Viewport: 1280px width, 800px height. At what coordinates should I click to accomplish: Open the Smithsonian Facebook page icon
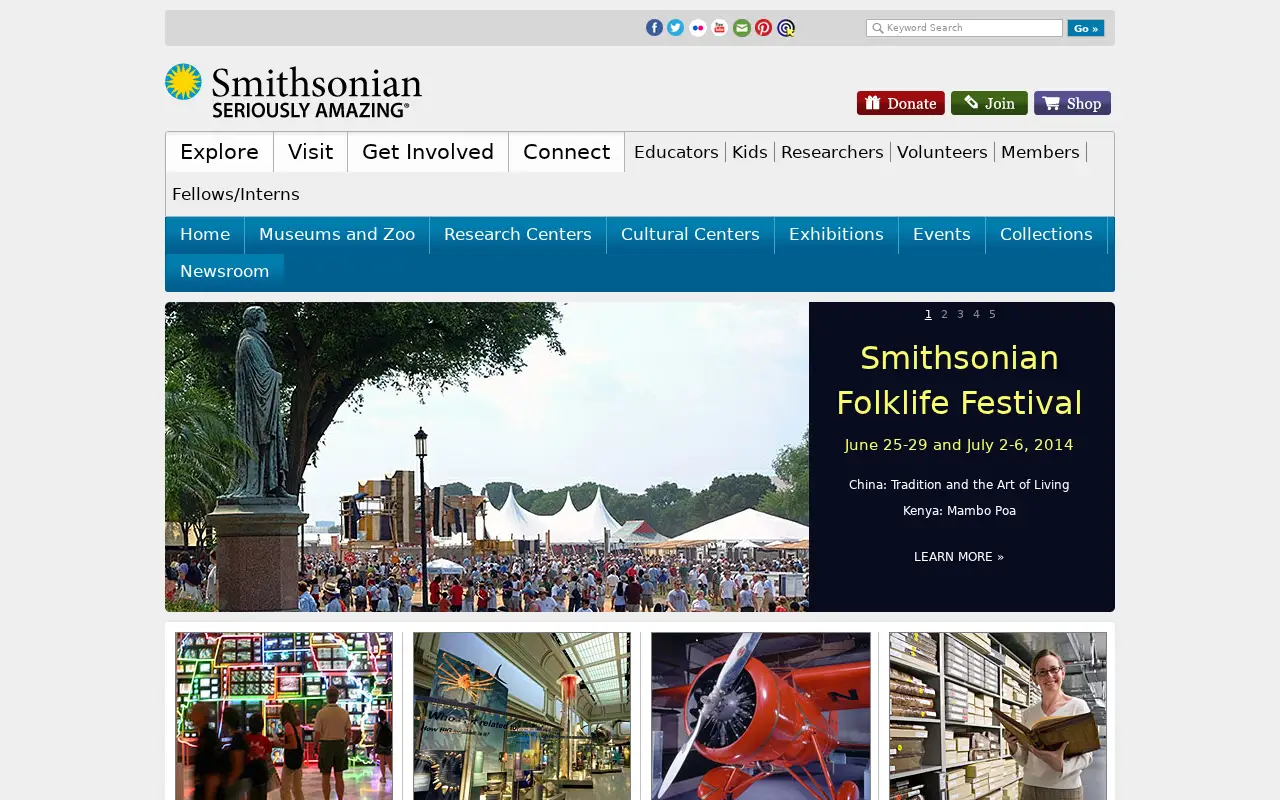[x=654, y=28]
